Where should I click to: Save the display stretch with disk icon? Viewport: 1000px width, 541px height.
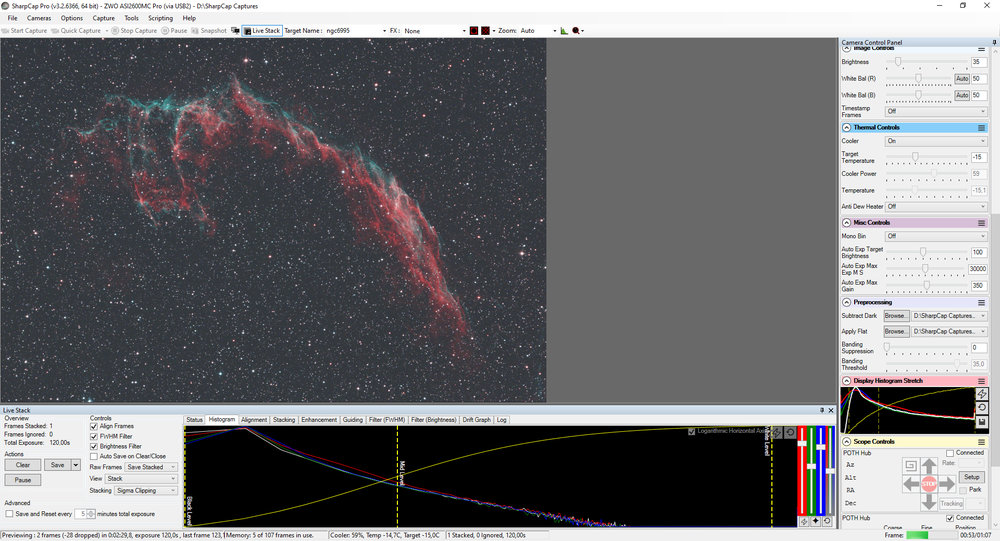click(x=982, y=422)
